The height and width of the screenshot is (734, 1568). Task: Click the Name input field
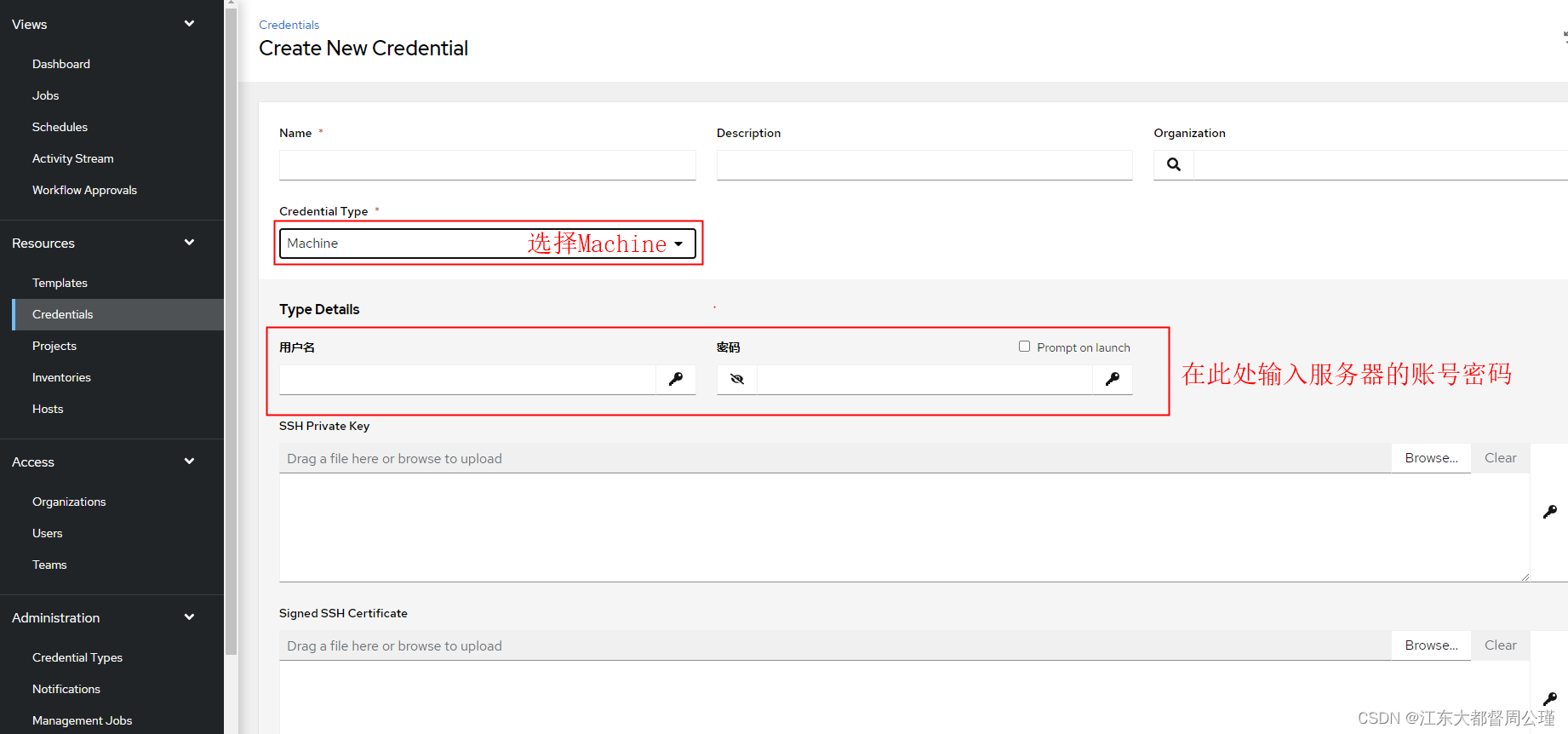[488, 165]
